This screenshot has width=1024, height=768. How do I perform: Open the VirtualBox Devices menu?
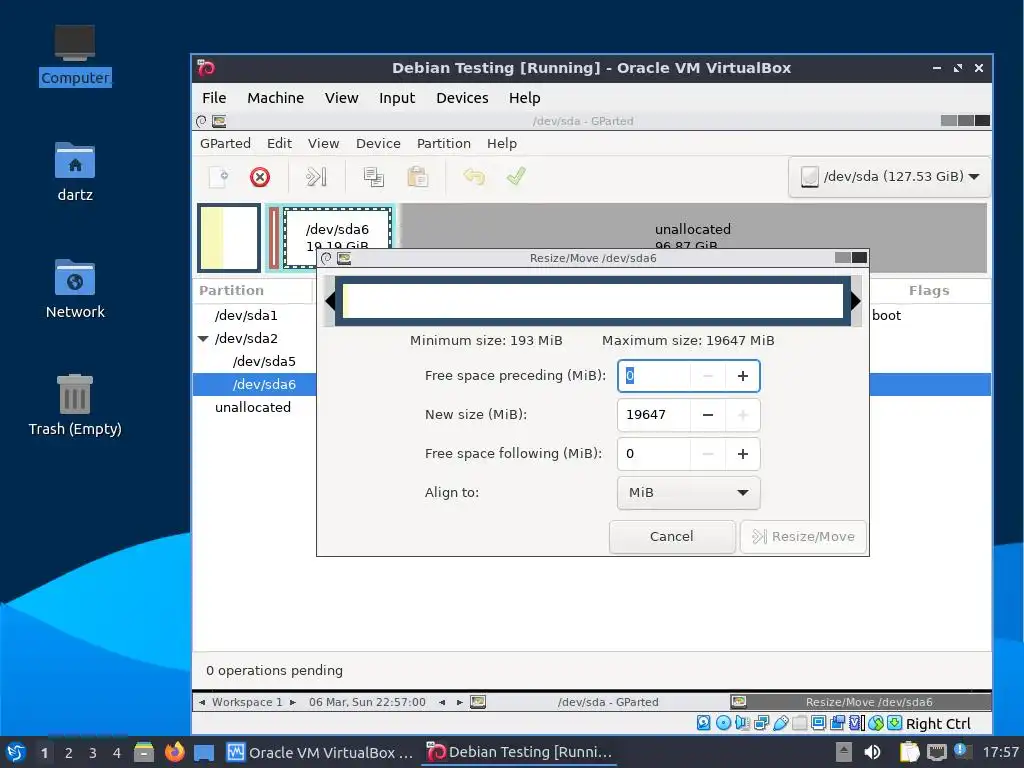pos(462,98)
